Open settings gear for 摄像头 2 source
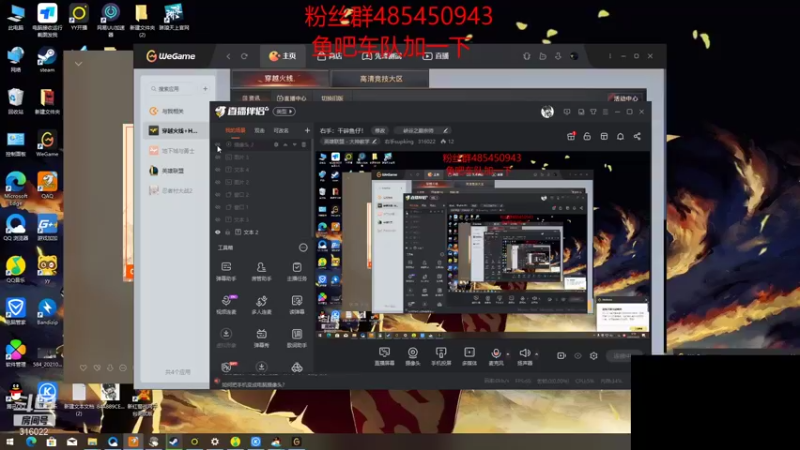Screen dimensions: 800x450 (276, 145)
